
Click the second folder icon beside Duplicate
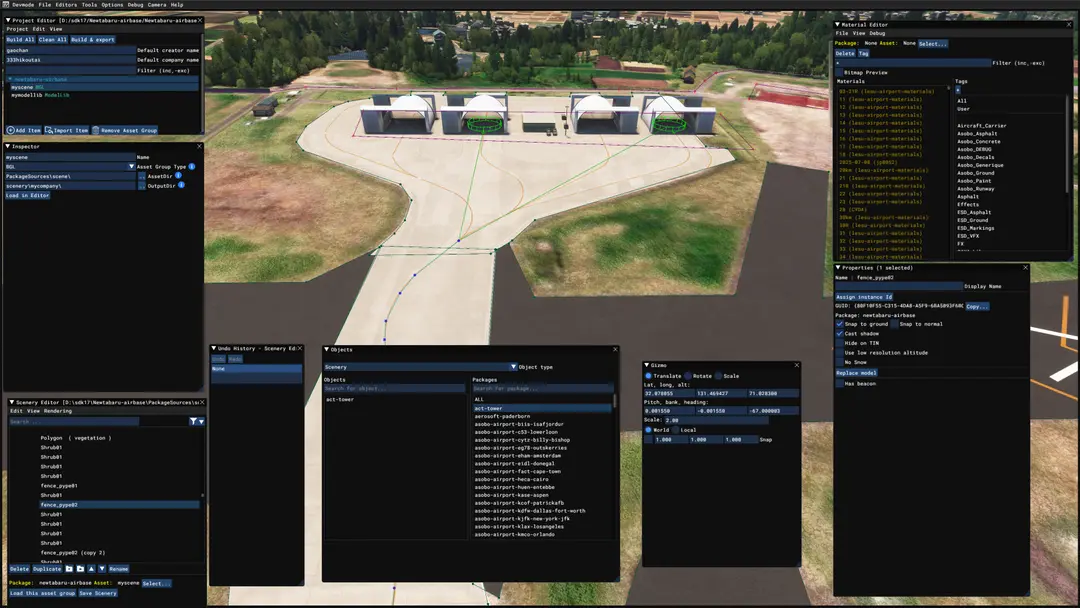tap(80, 569)
